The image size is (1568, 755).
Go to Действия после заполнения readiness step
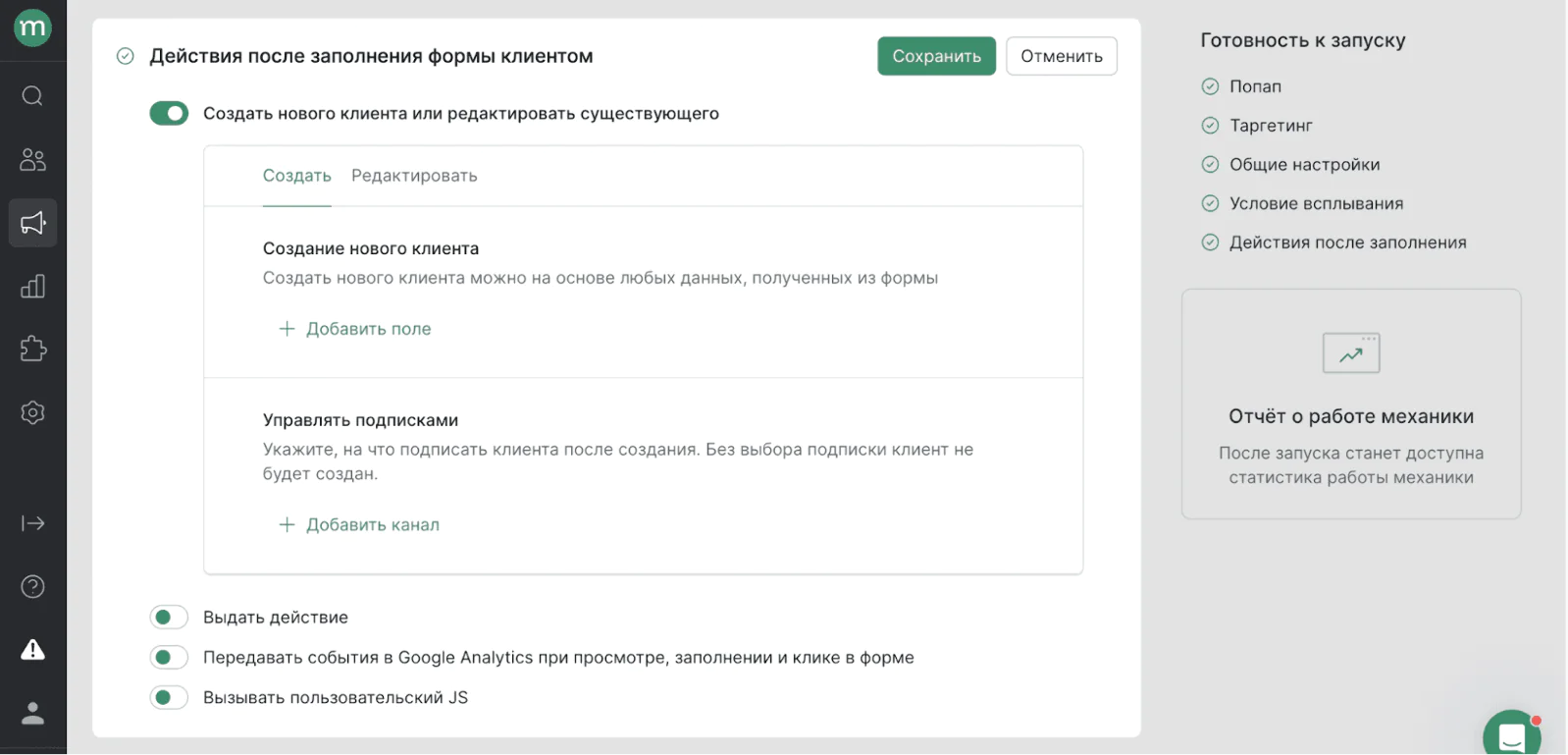click(x=1347, y=243)
